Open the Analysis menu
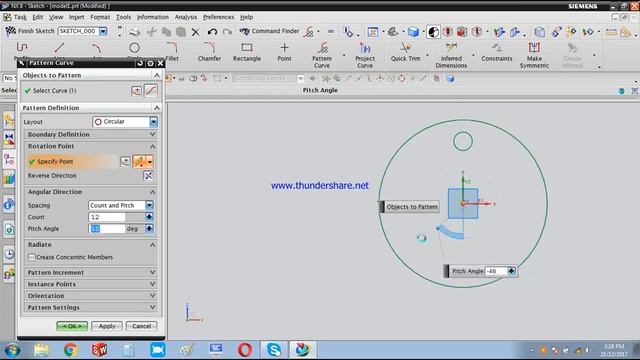 tap(186, 17)
